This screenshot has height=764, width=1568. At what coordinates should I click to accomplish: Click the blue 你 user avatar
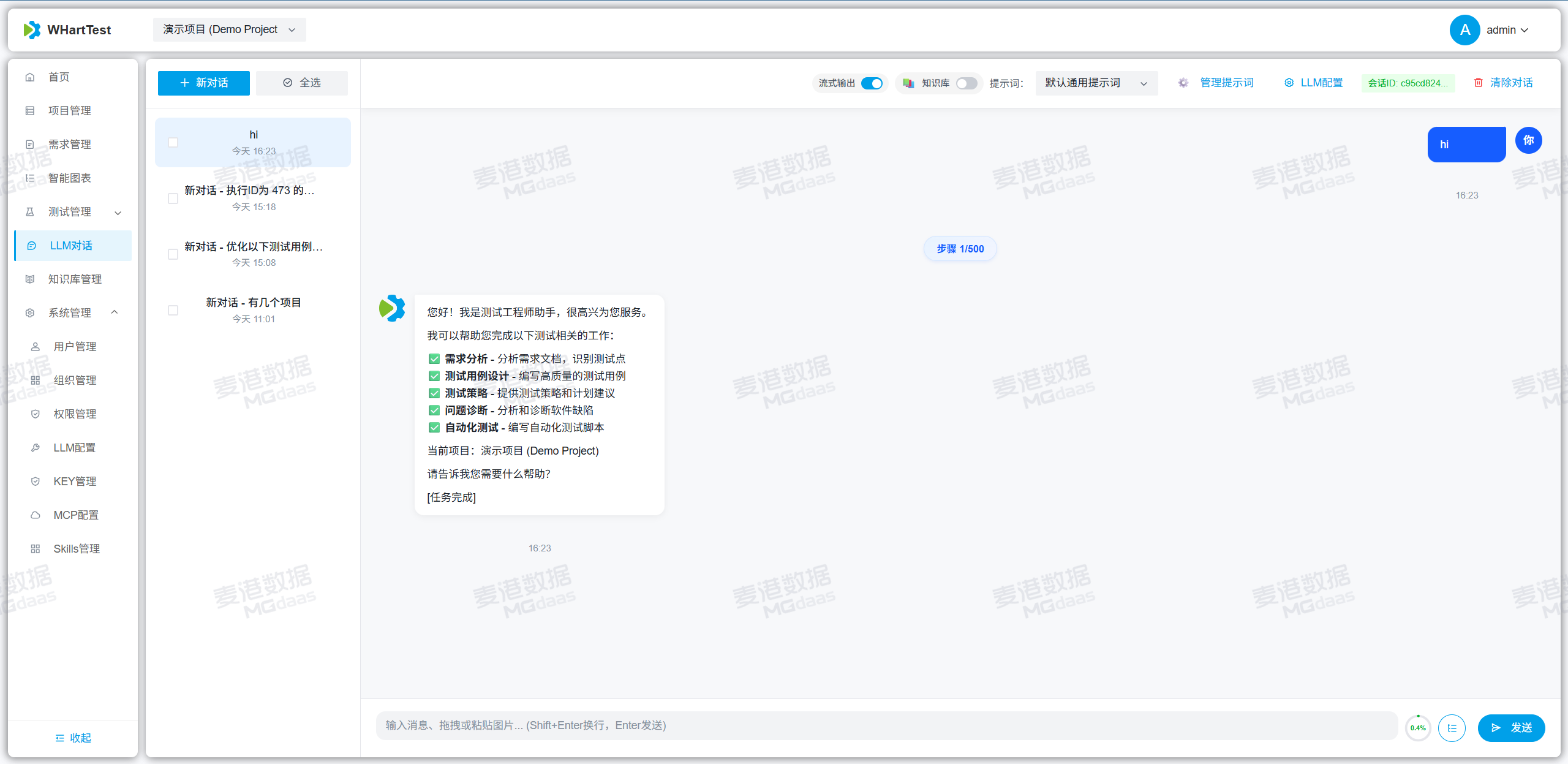click(x=1528, y=140)
